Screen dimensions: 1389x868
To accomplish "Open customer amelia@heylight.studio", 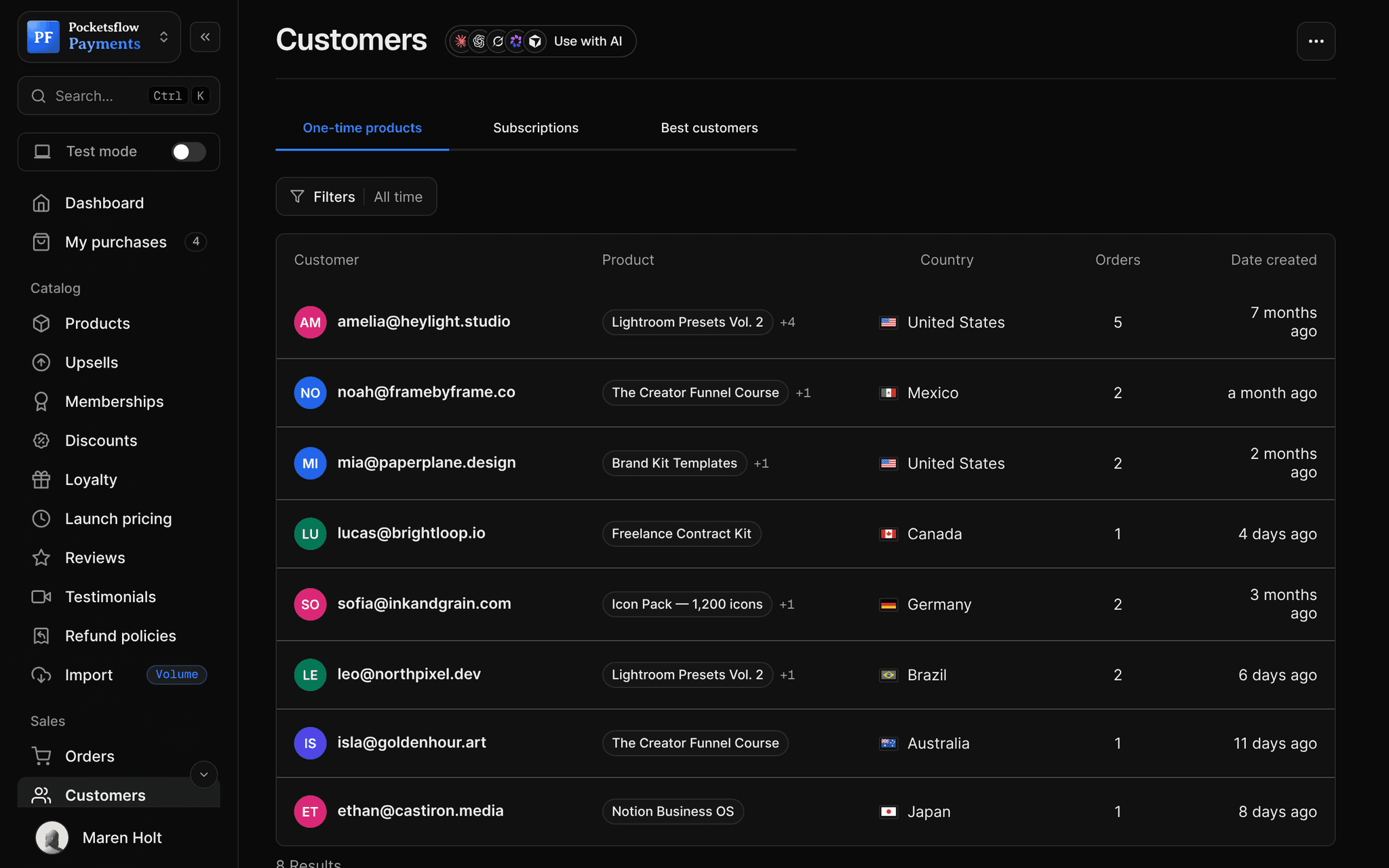I will (x=424, y=321).
